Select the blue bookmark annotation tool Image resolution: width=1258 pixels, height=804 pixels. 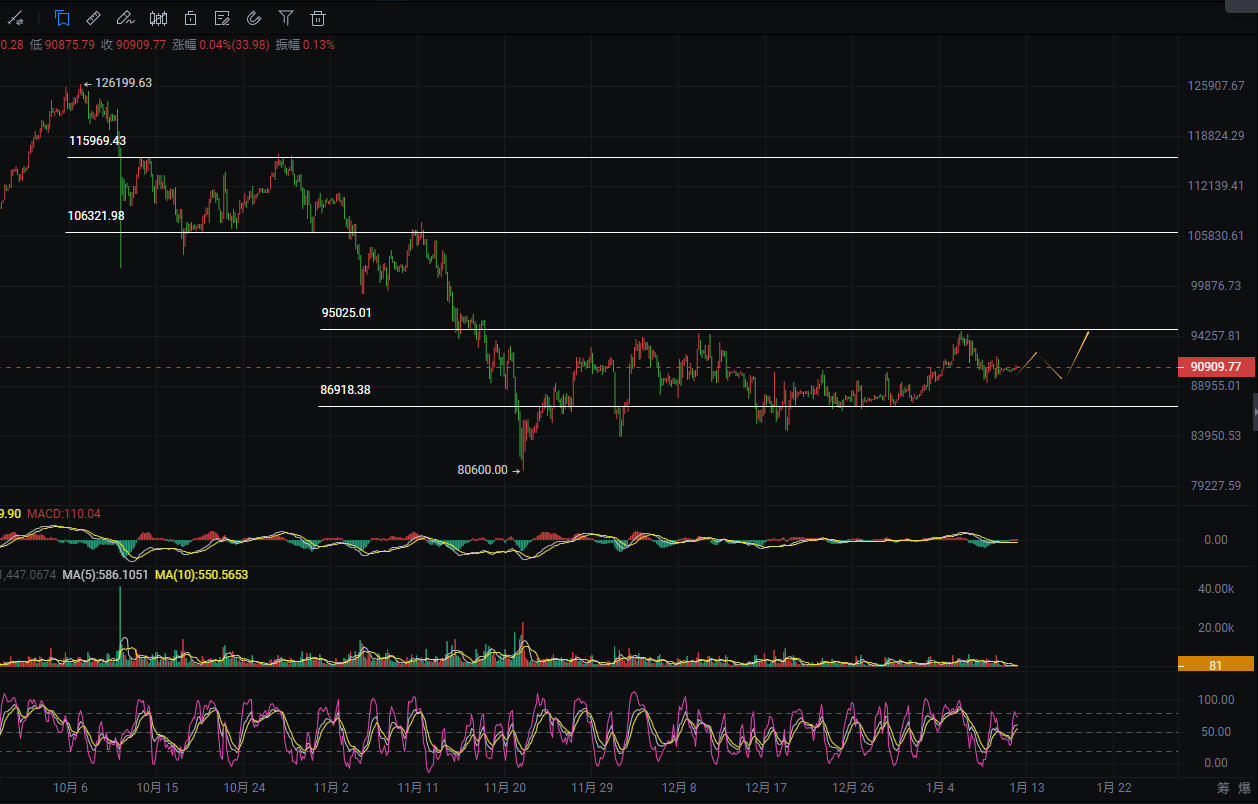[62, 18]
